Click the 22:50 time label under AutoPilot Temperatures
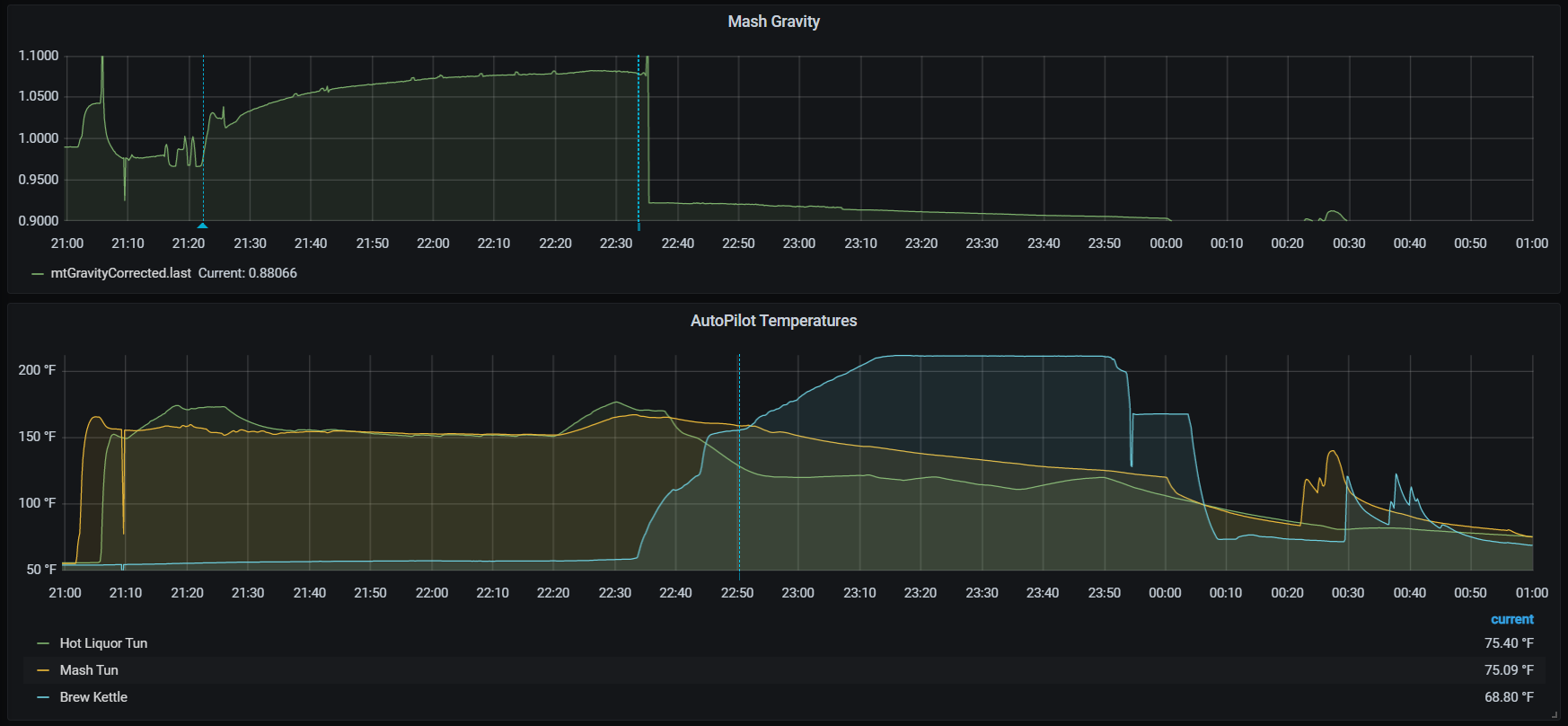 737,593
